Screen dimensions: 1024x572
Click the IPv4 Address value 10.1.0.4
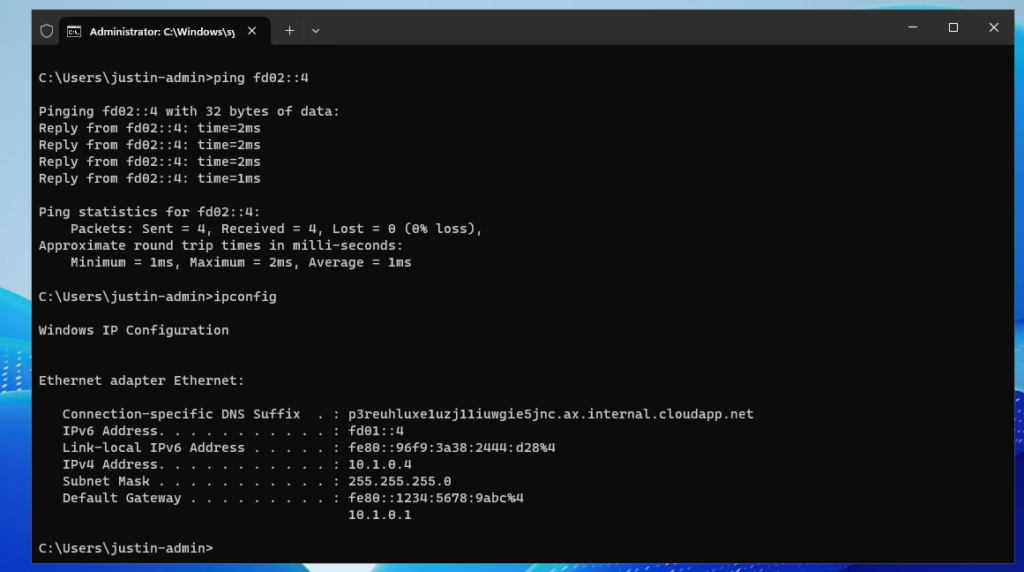379,464
